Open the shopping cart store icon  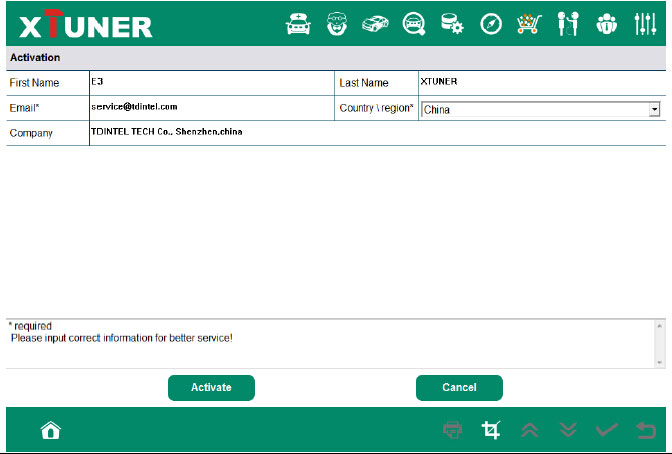pos(529,24)
